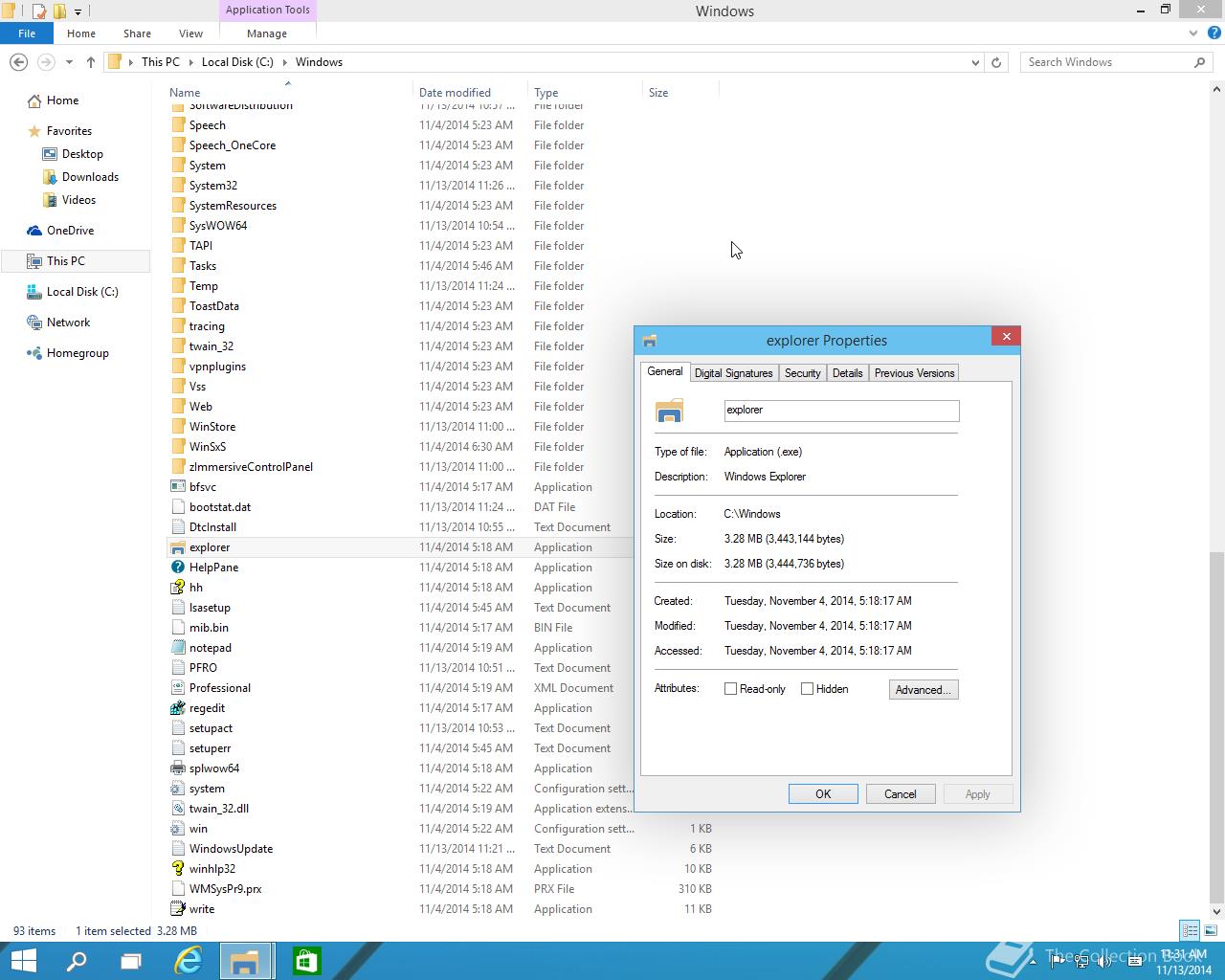The image size is (1225, 980).
Task: Click the HelpPane file icon
Action: pyautogui.click(x=177, y=568)
